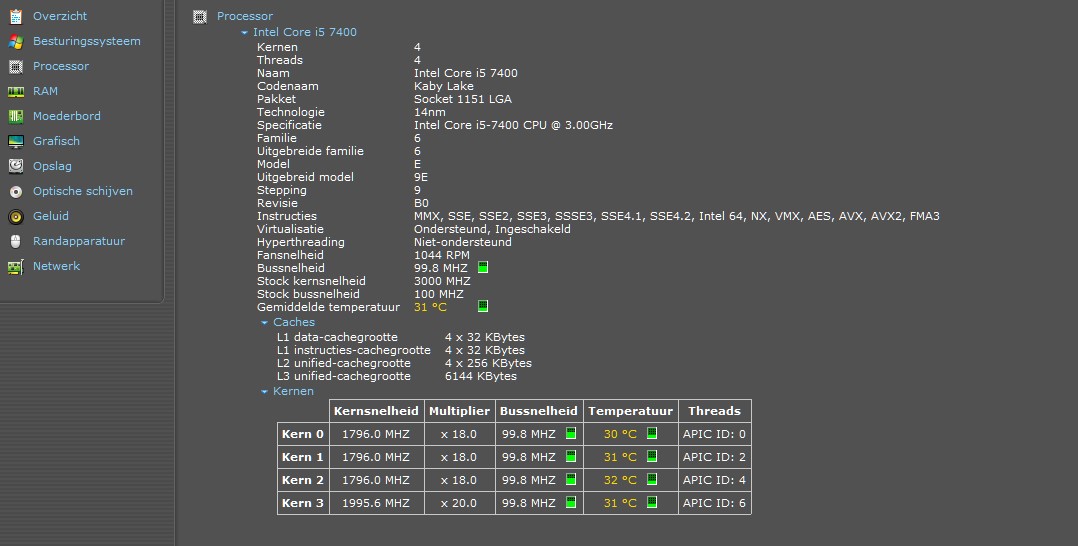The image size is (1078, 546).
Task: Click the Ondersteund, Ingeschakeld virtualisation value
Action: 492,230
